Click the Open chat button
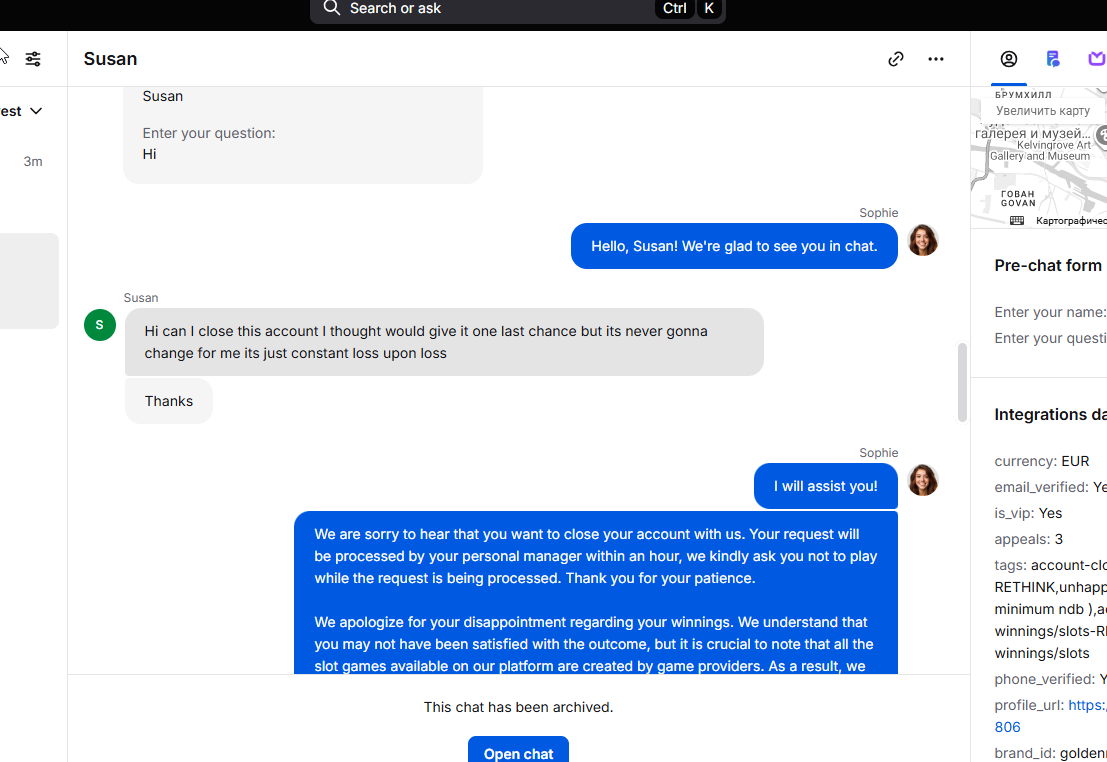Screen dimensions: 1107x762 tap(518, 750)
